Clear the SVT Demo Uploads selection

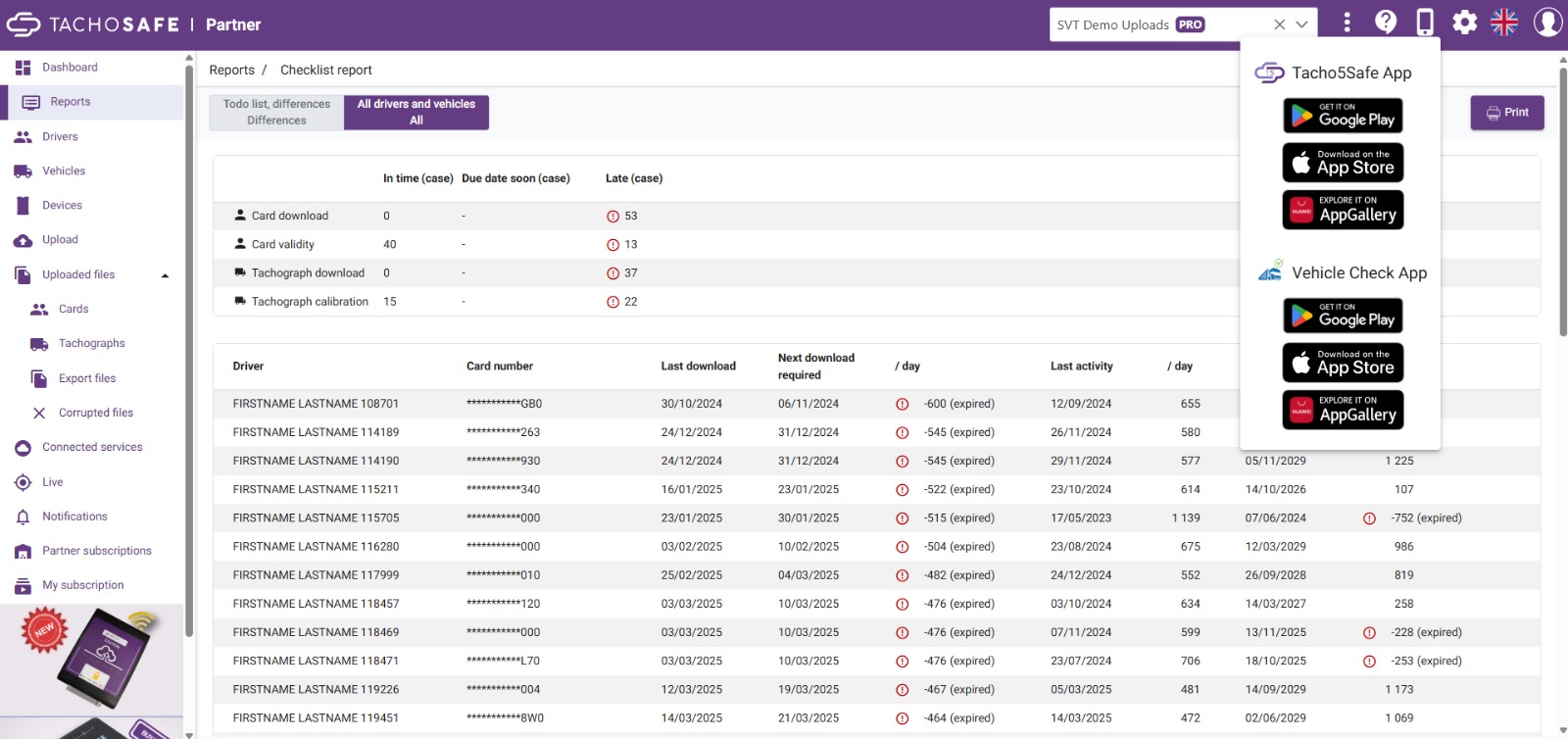pyautogui.click(x=1279, y=25)
